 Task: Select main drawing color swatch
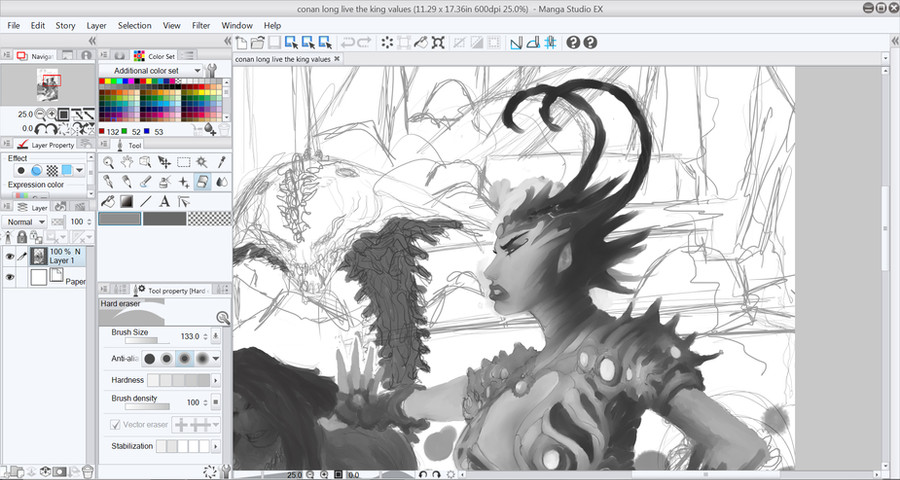click(119, 218)
